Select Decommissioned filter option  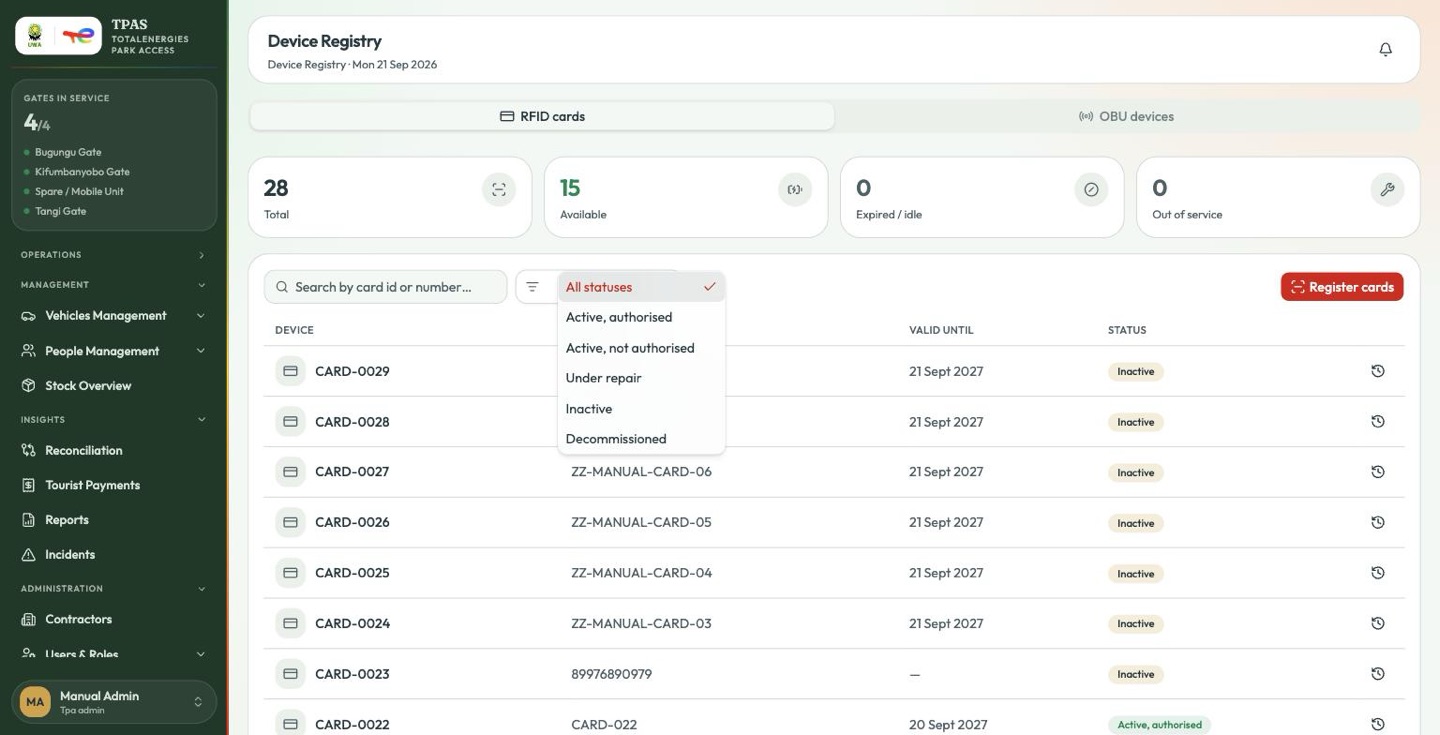[x=641, y=439]
